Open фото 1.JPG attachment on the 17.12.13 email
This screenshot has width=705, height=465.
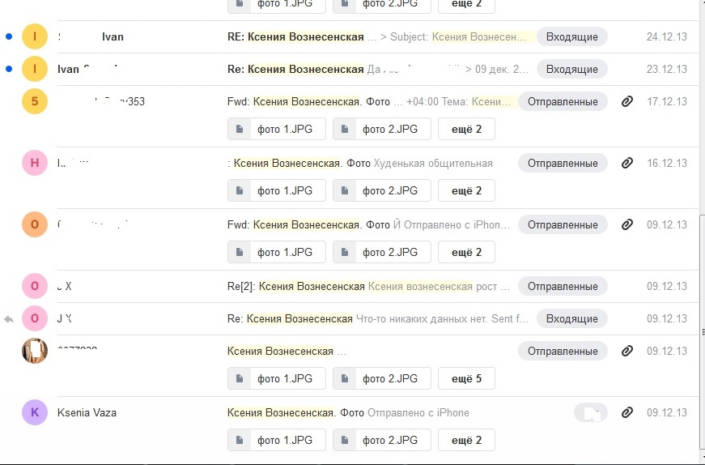[277, 129]
